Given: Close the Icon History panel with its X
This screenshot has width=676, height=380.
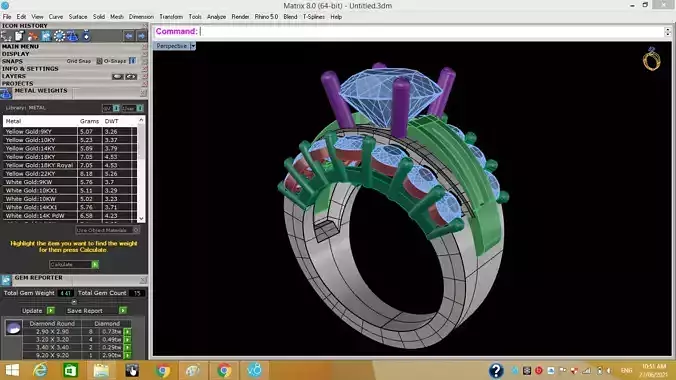Looking at the screenshot, I should pos(145,26).
